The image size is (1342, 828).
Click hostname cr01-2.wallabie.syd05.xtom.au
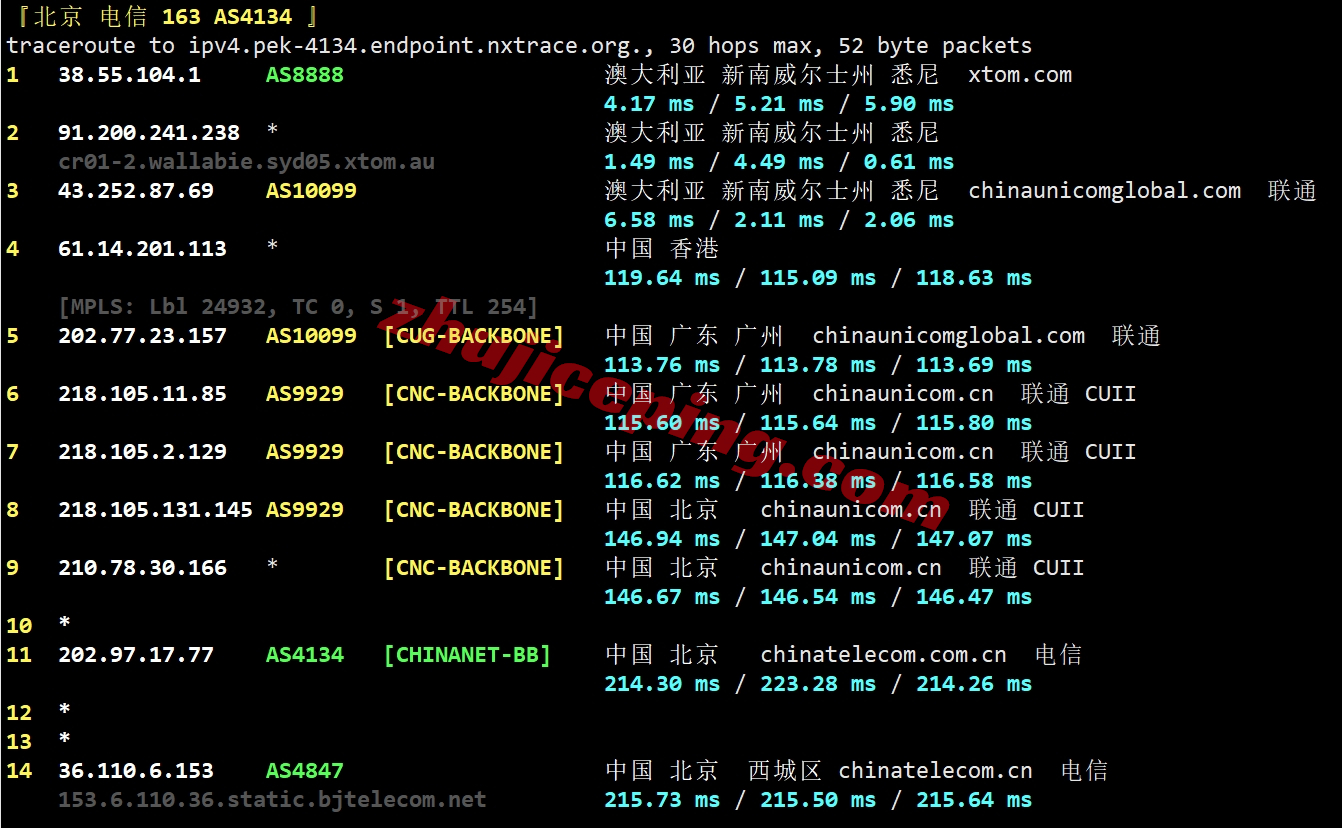pyautogui.click(x=246, y=162)
